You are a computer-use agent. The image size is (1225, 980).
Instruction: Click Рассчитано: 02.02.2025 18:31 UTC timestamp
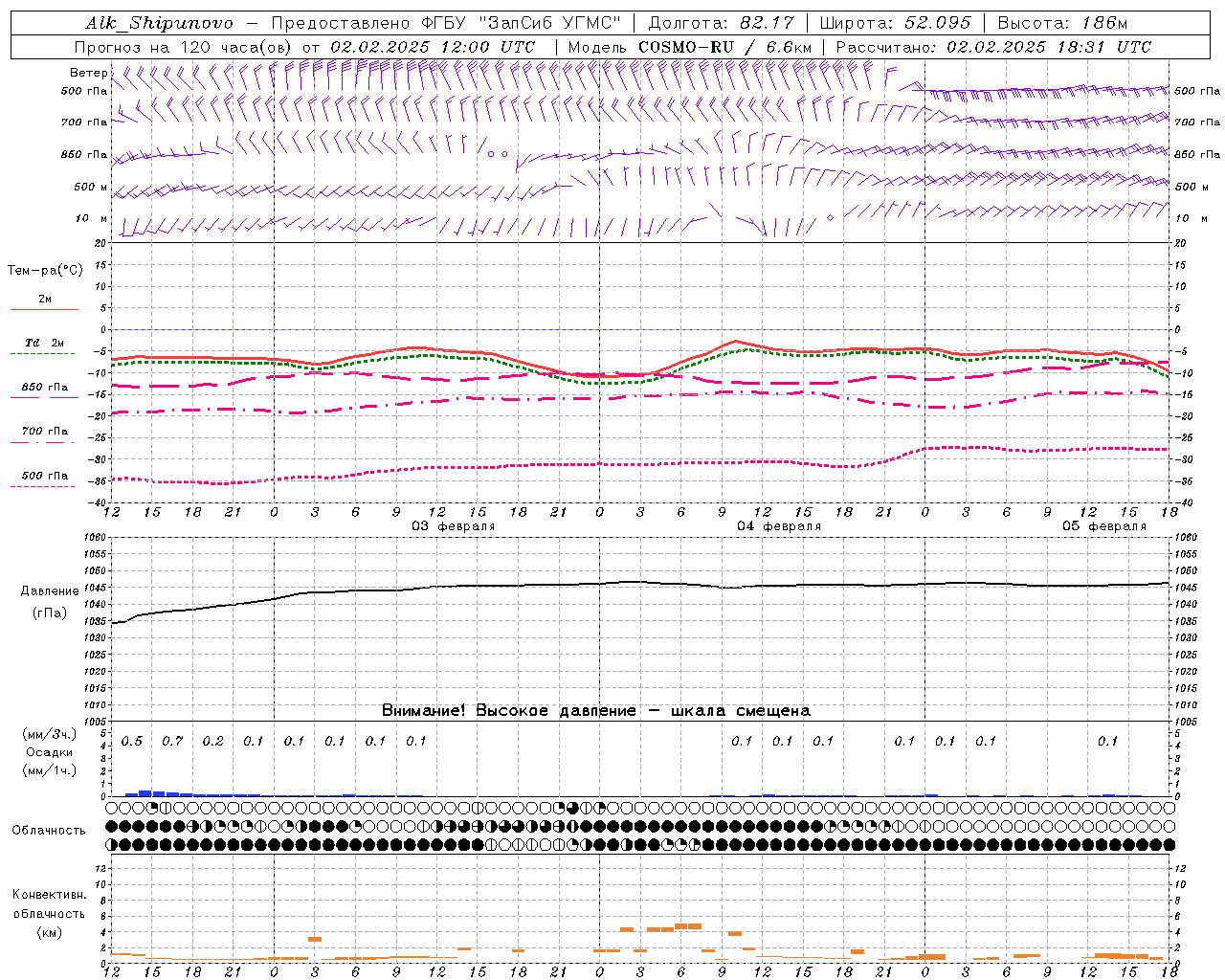coord(993,47)
